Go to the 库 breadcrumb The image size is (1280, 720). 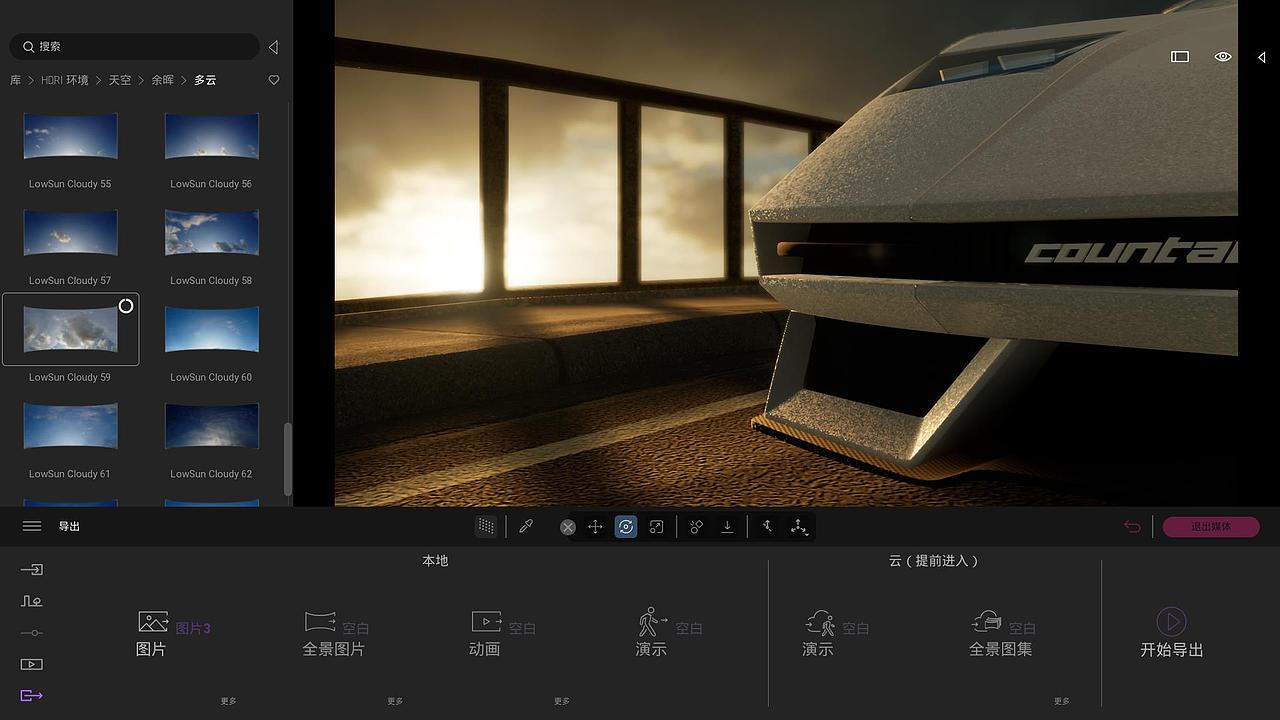15,80
